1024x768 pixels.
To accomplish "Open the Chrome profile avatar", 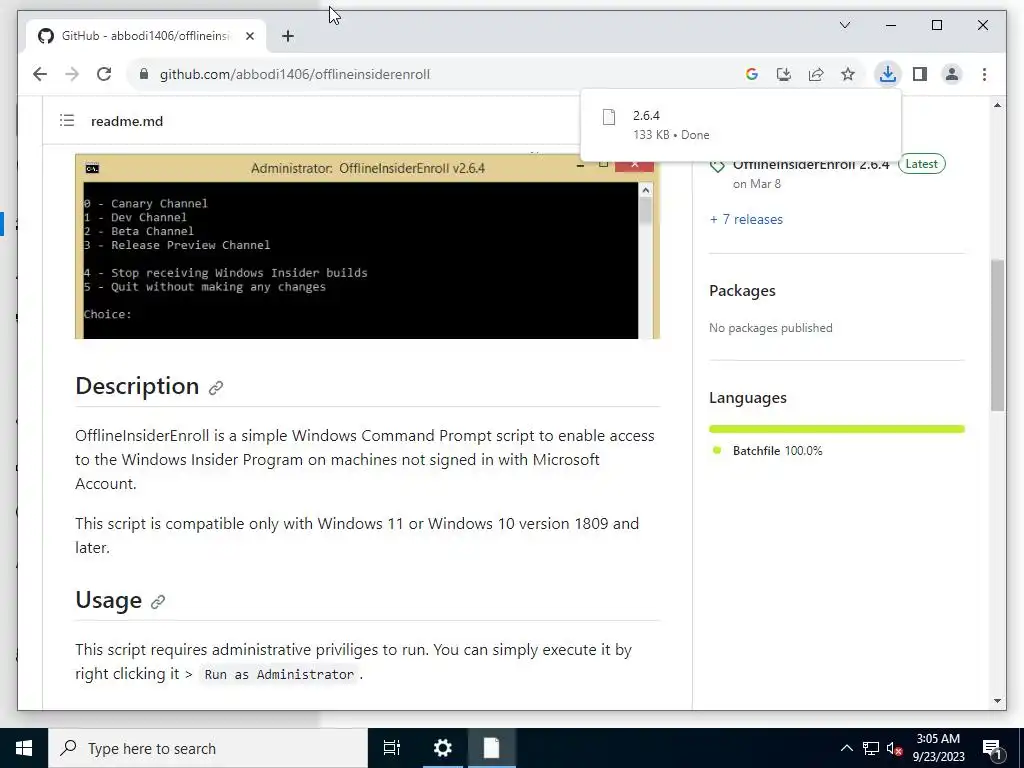I will click(x=952, y=74).
